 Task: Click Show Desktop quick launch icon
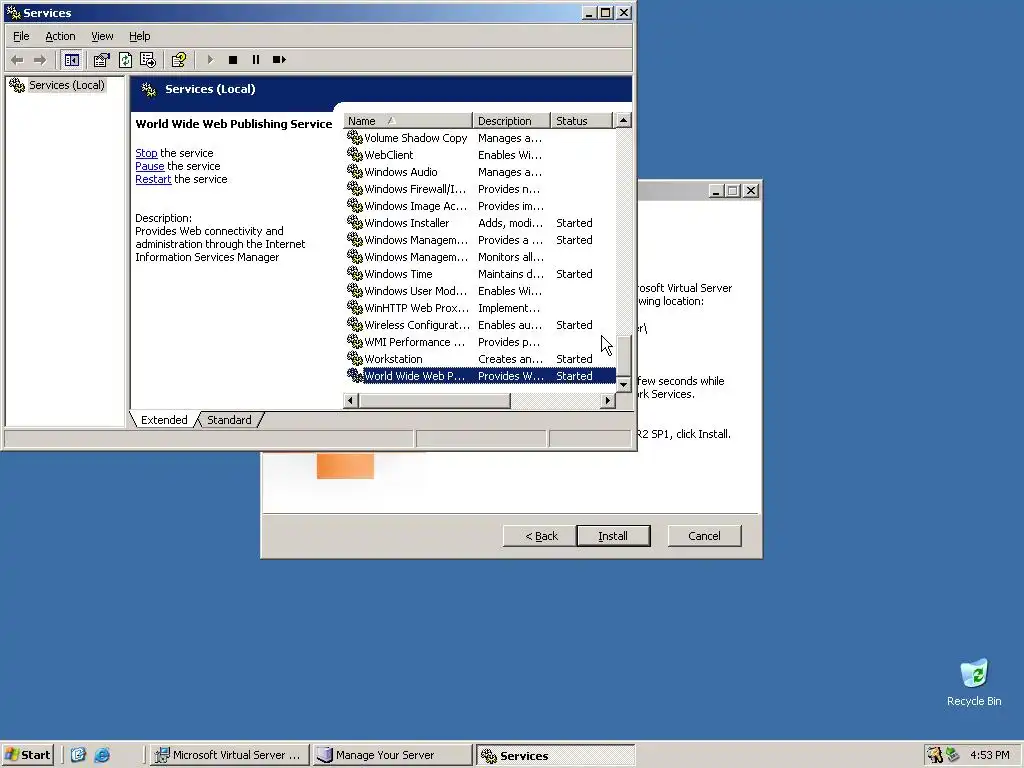coord(78,755)
